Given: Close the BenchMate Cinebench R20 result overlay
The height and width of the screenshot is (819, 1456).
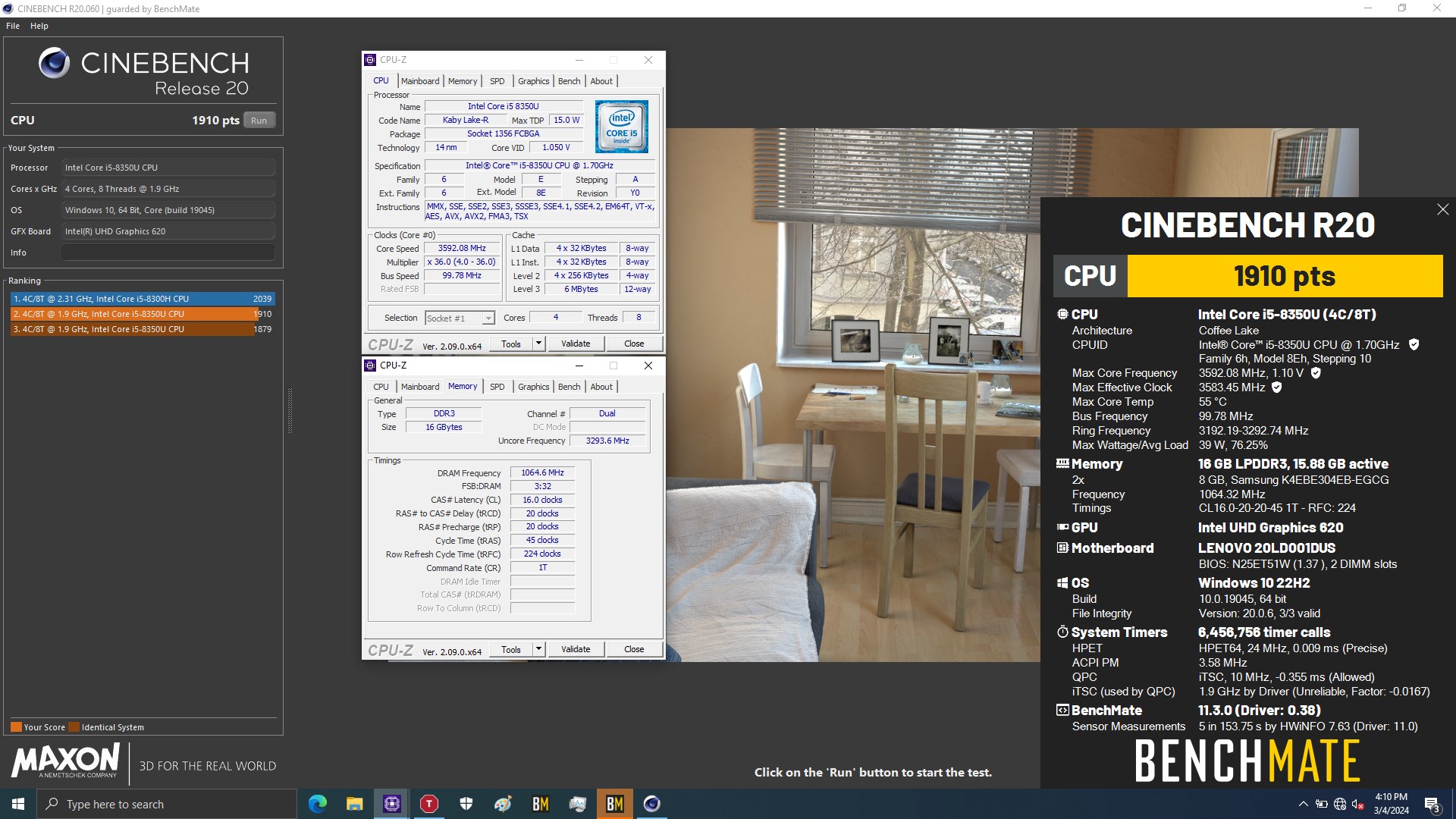Looking at the screenshot, I should click(1442, 209).
